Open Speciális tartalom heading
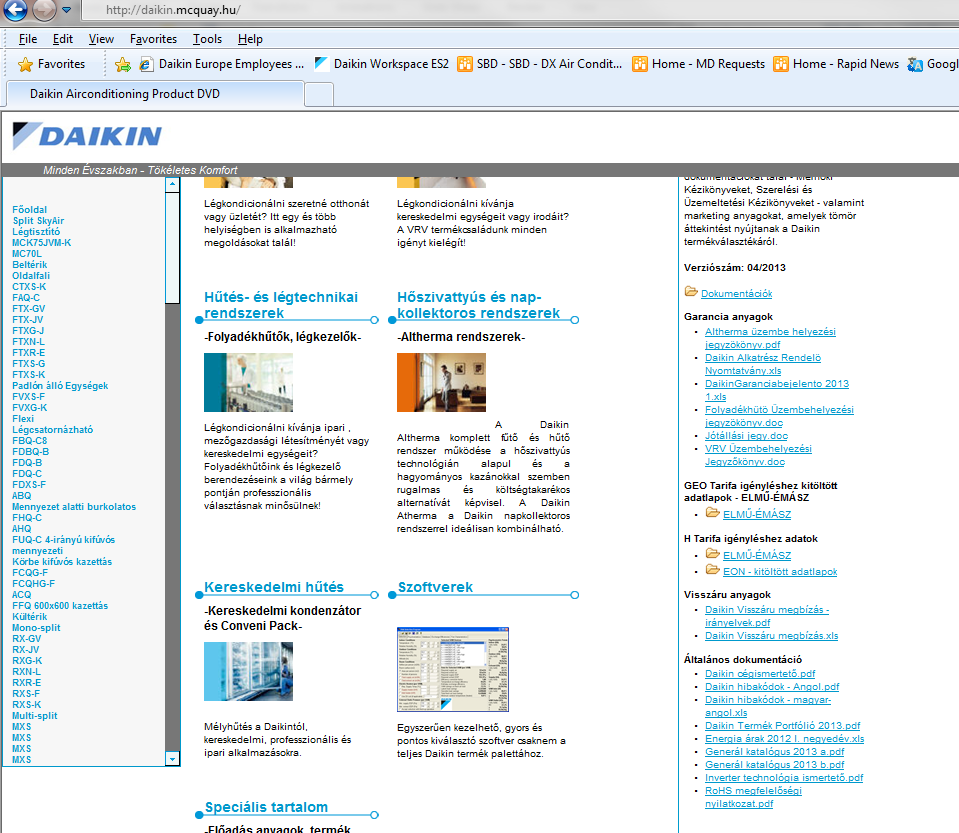The height and width of the screenshot is (833, 959). (x=266, y=807)
